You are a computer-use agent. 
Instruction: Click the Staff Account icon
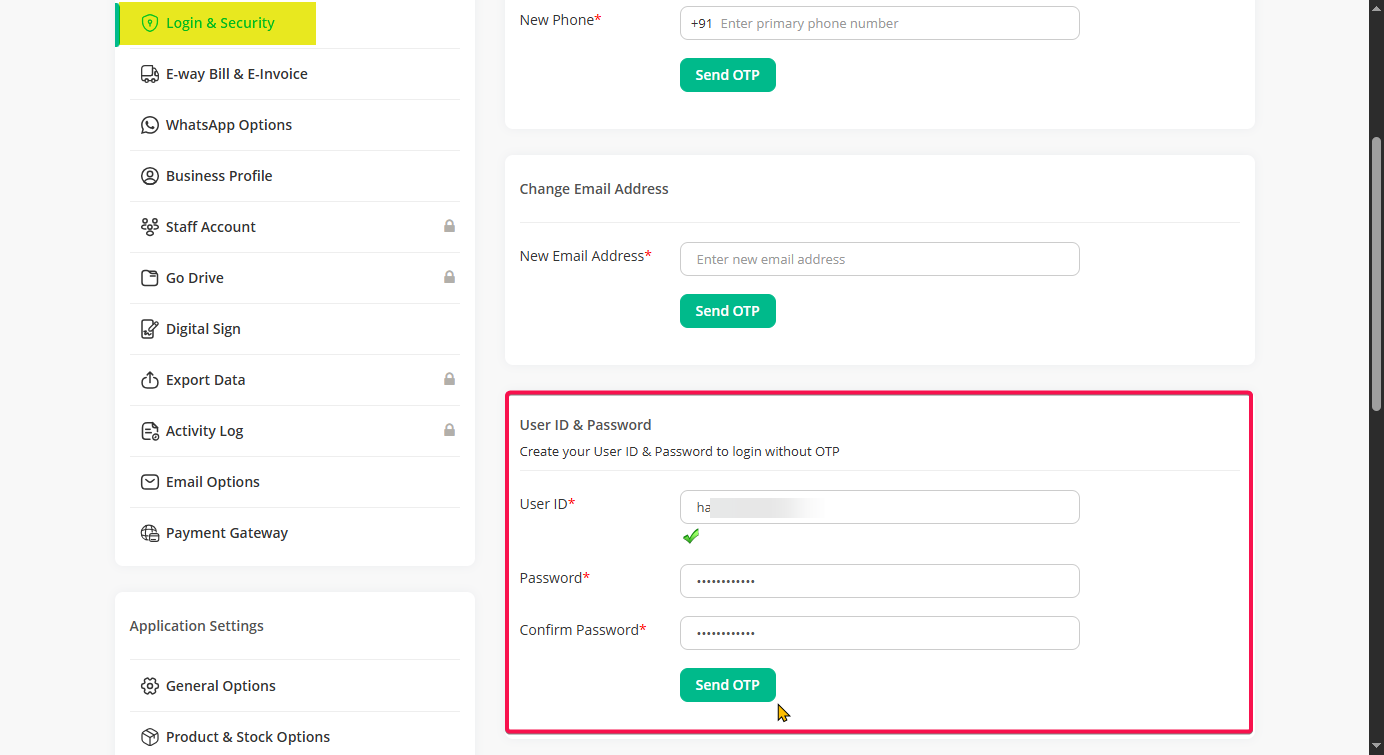click(150, 227)
